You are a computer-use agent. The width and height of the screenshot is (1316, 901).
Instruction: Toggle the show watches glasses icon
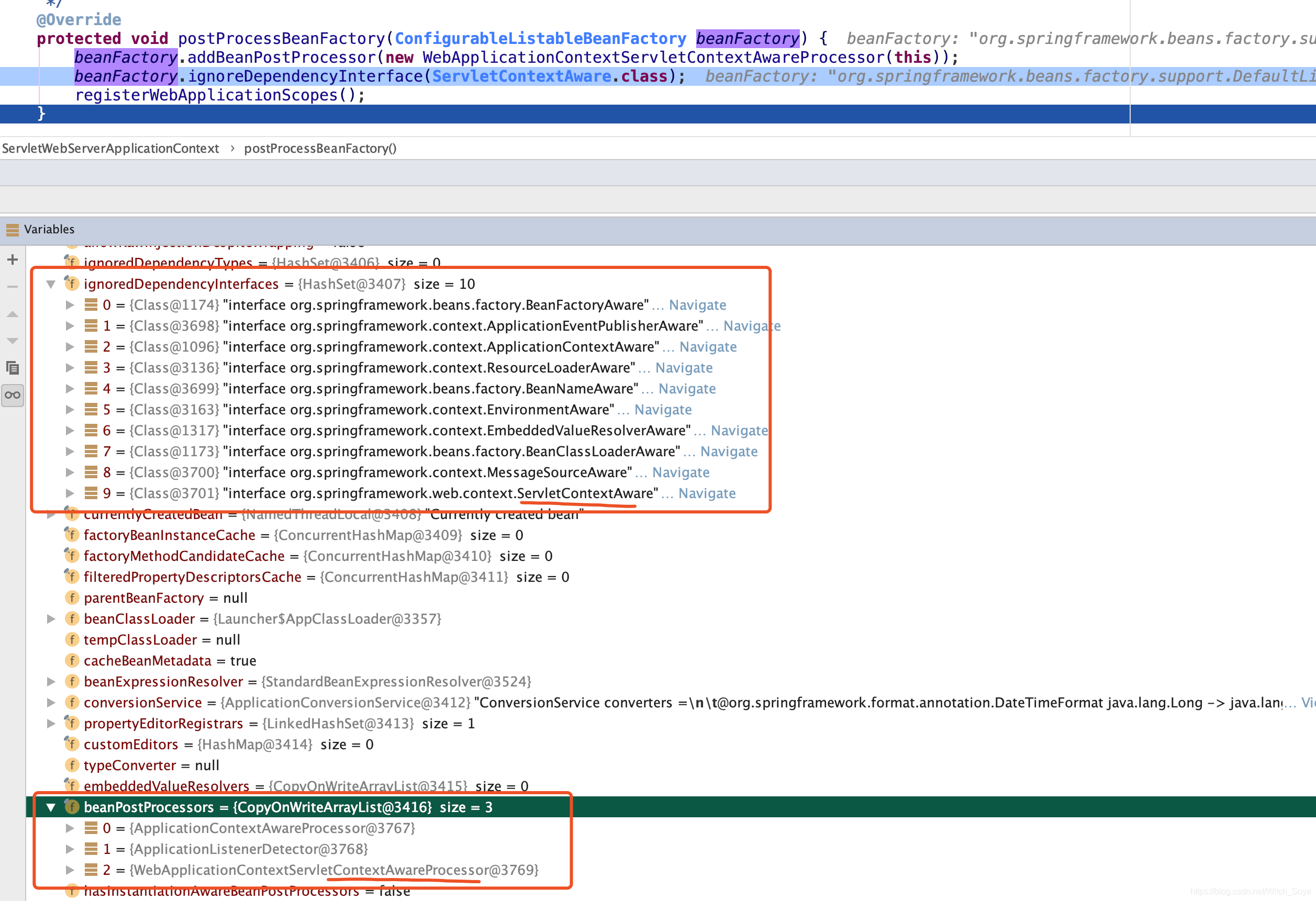coord(13,395)
